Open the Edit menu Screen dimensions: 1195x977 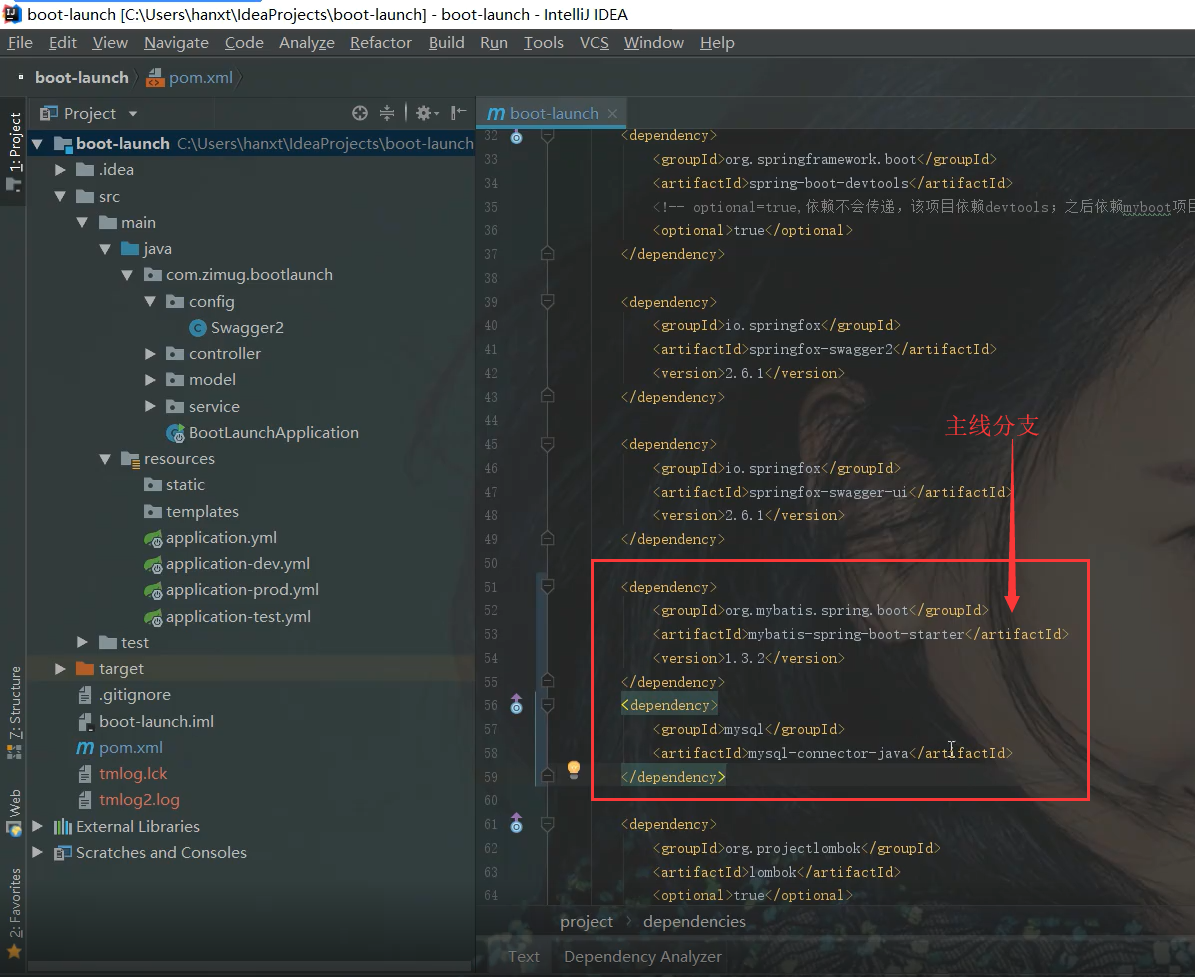[x=62, y=43]
